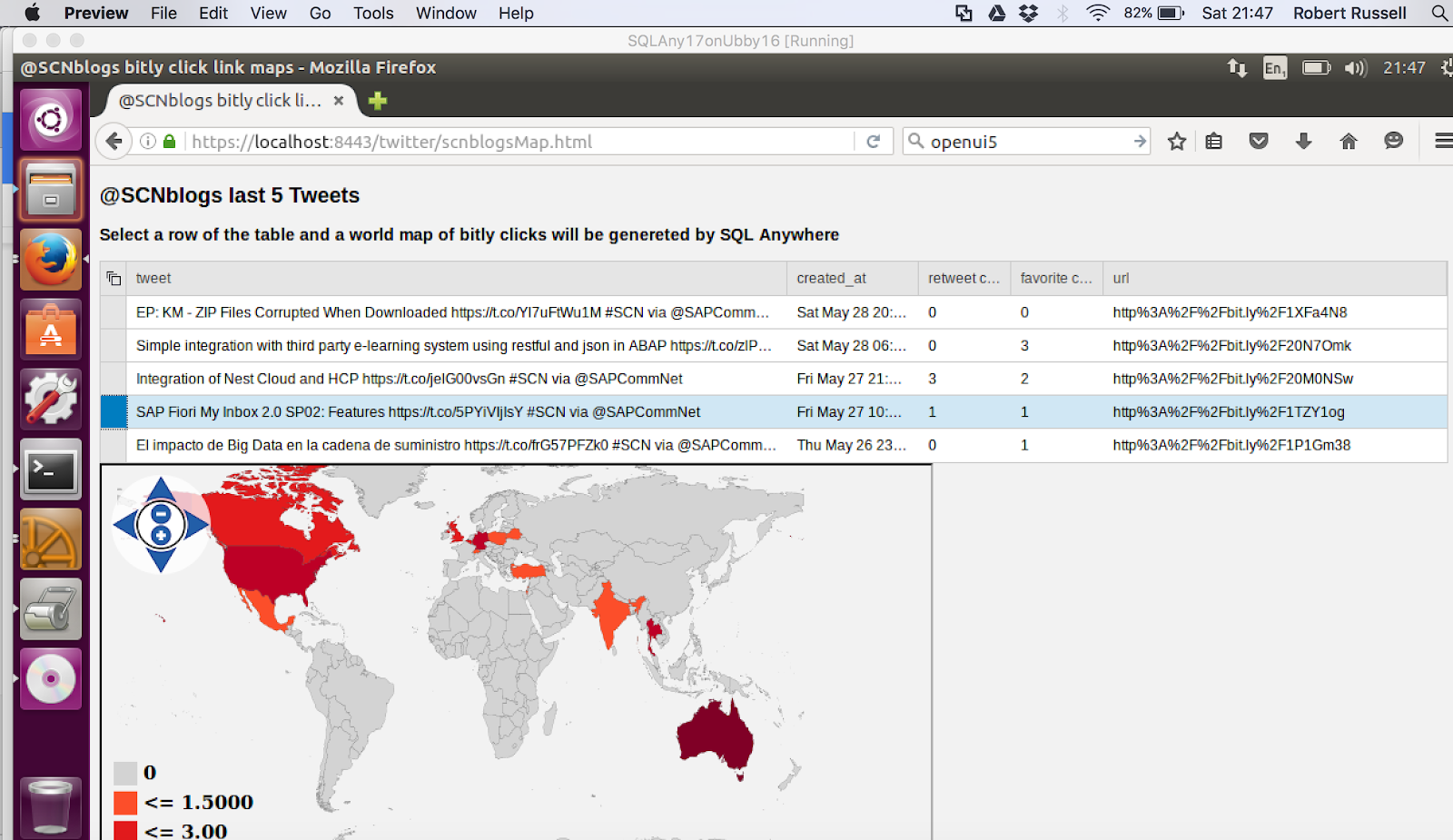Screen dimensions: 1453x840
Task: Focus the openui5 search field
Action: coord(1026,142)
